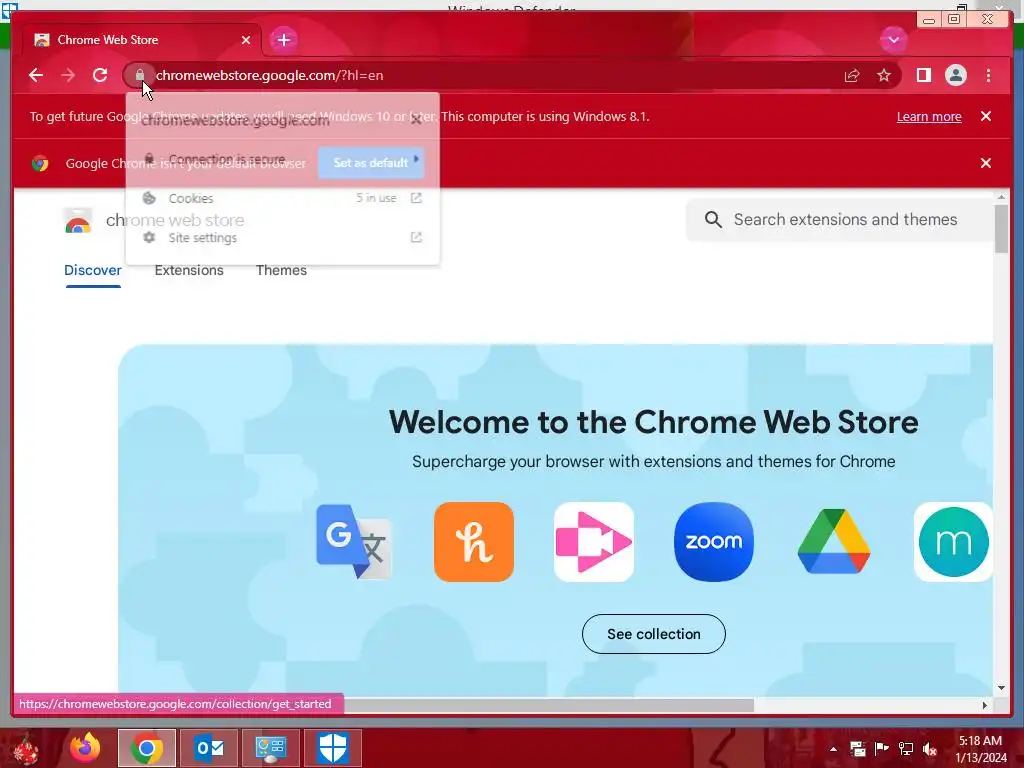The image size is (1024, 768).
Task: Open the Honey extension icon
Action: click(473, 541)
